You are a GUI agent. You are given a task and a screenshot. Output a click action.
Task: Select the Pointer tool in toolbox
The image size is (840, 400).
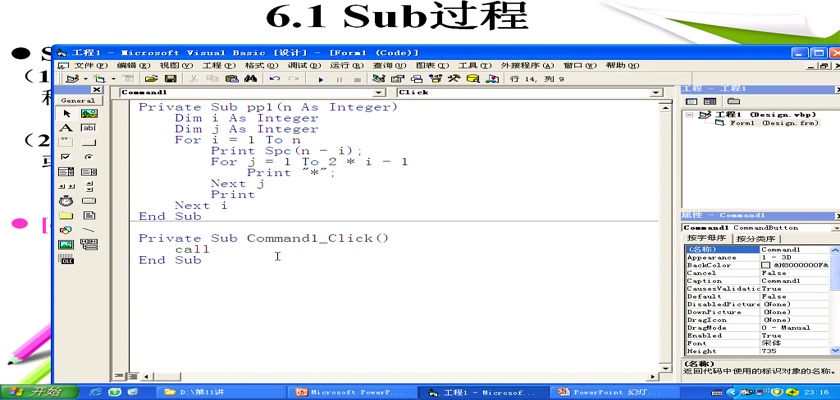coord(66,114)
